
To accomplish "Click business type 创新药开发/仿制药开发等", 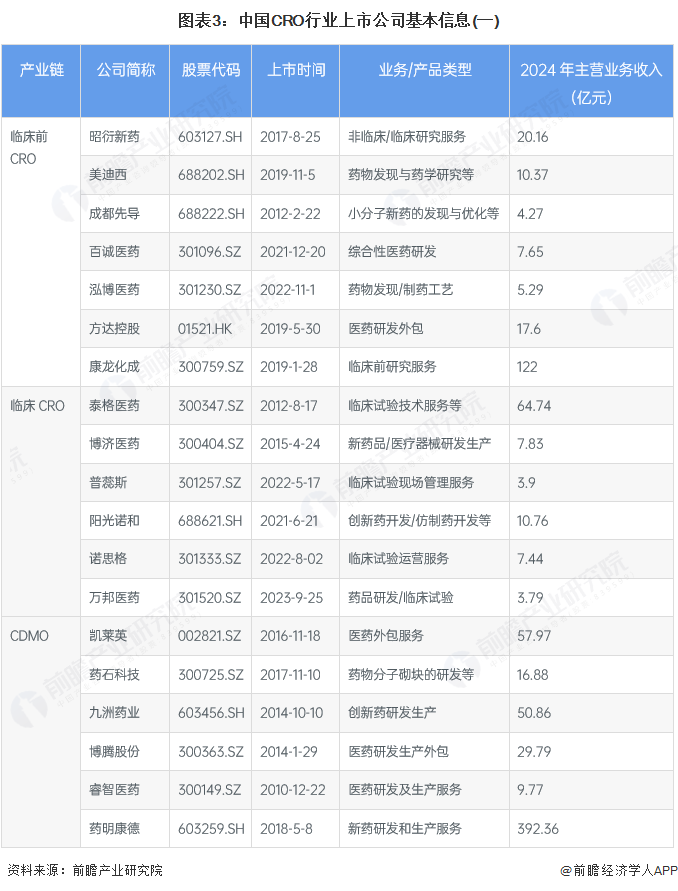I will [x=419, y=521].
